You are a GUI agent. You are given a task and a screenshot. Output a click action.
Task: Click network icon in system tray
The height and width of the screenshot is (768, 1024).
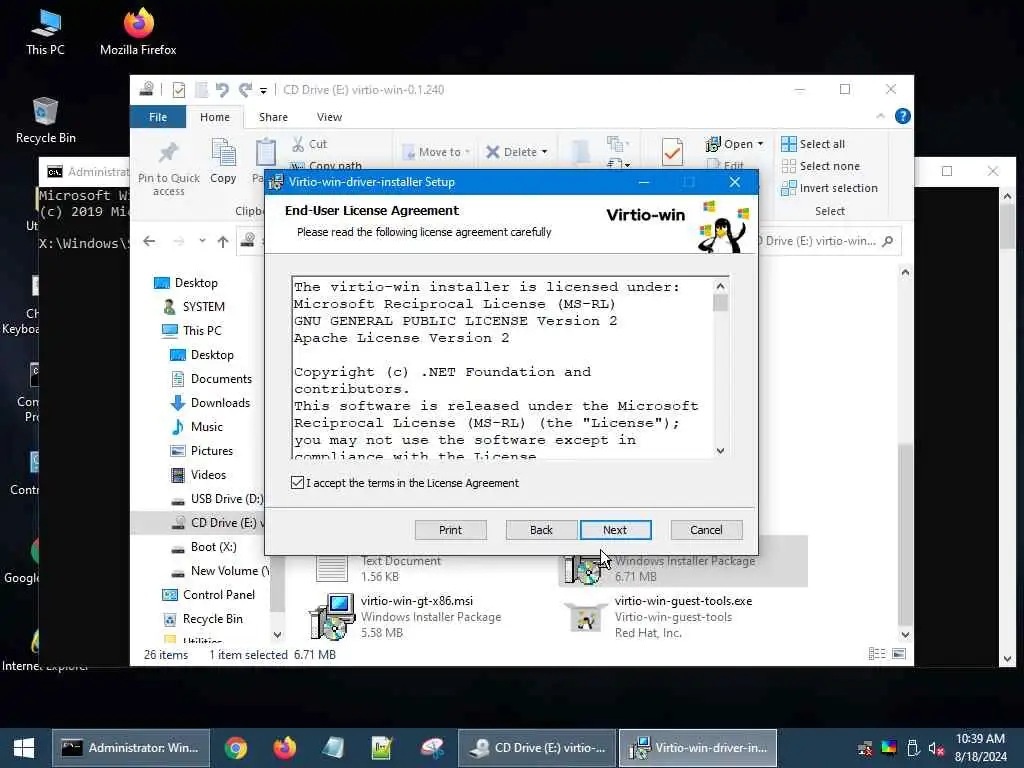[x=865, y=748]
